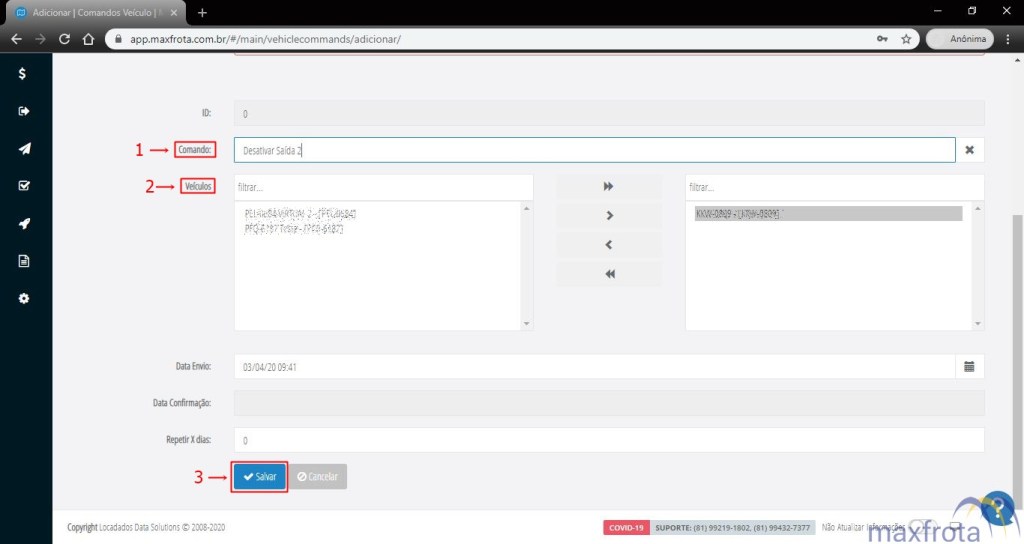
Task: Click the COVID-19 red badge
Action: 627,527
